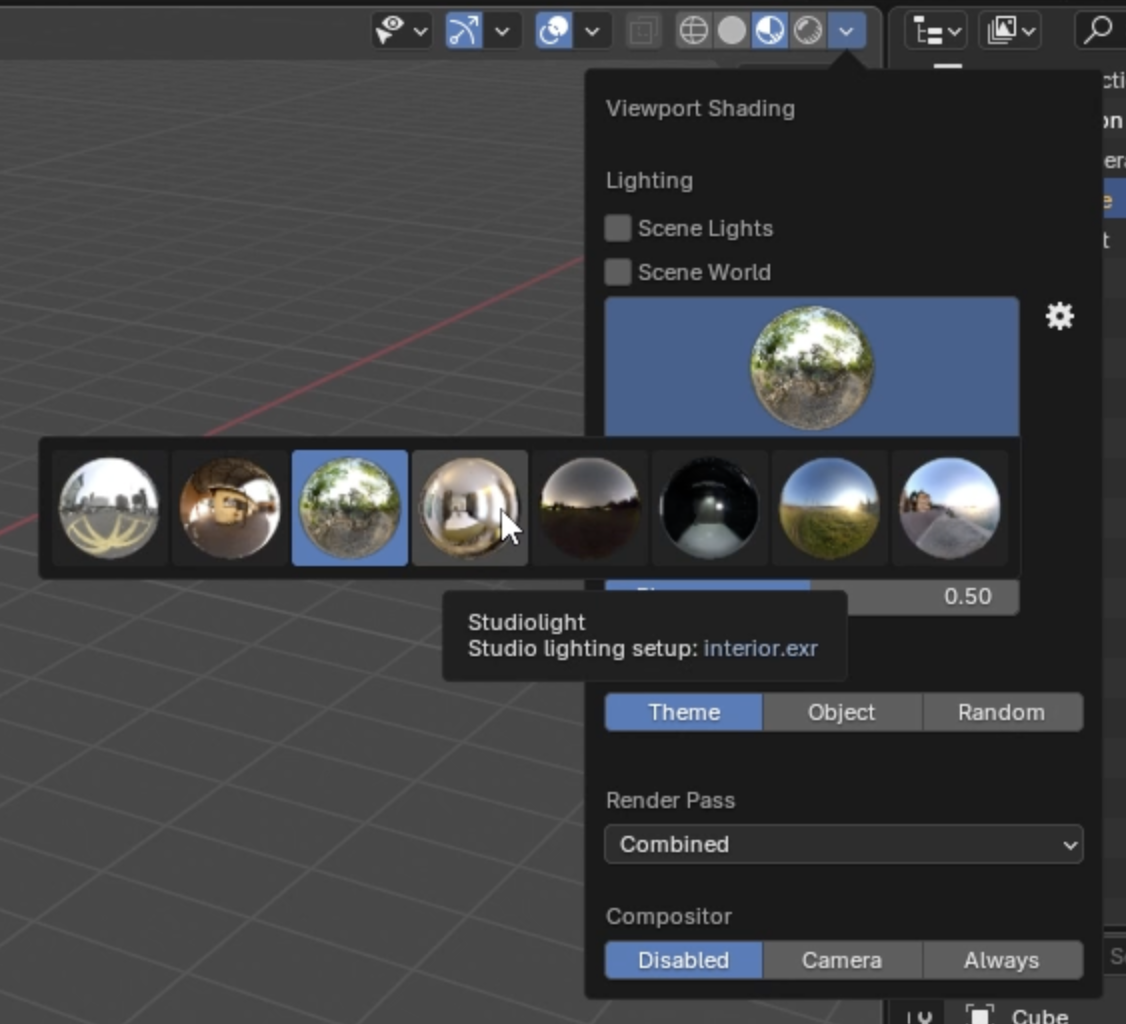
Task: Select the highlighted forest HDRI sphere
Action: [350, 508]
